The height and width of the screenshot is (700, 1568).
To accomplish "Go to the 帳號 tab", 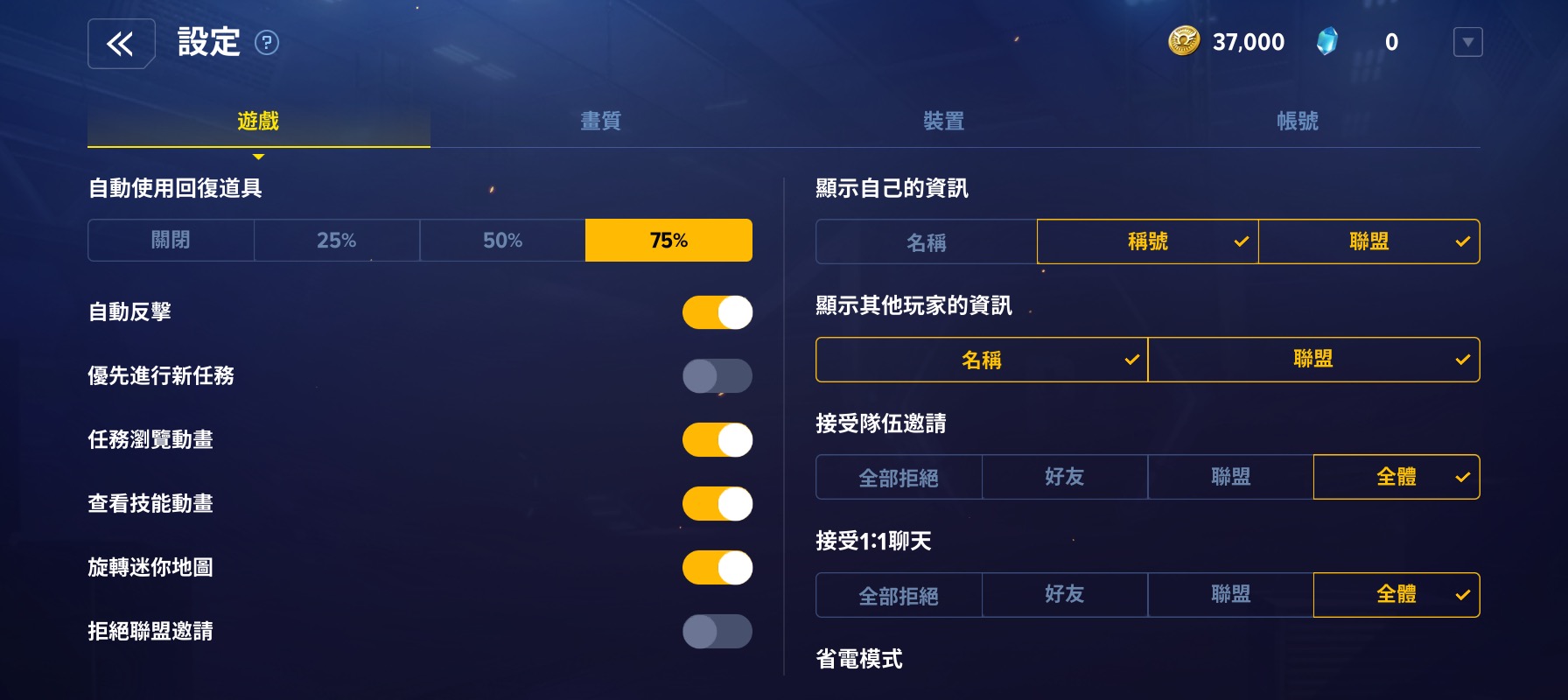I will (1297, 121).
